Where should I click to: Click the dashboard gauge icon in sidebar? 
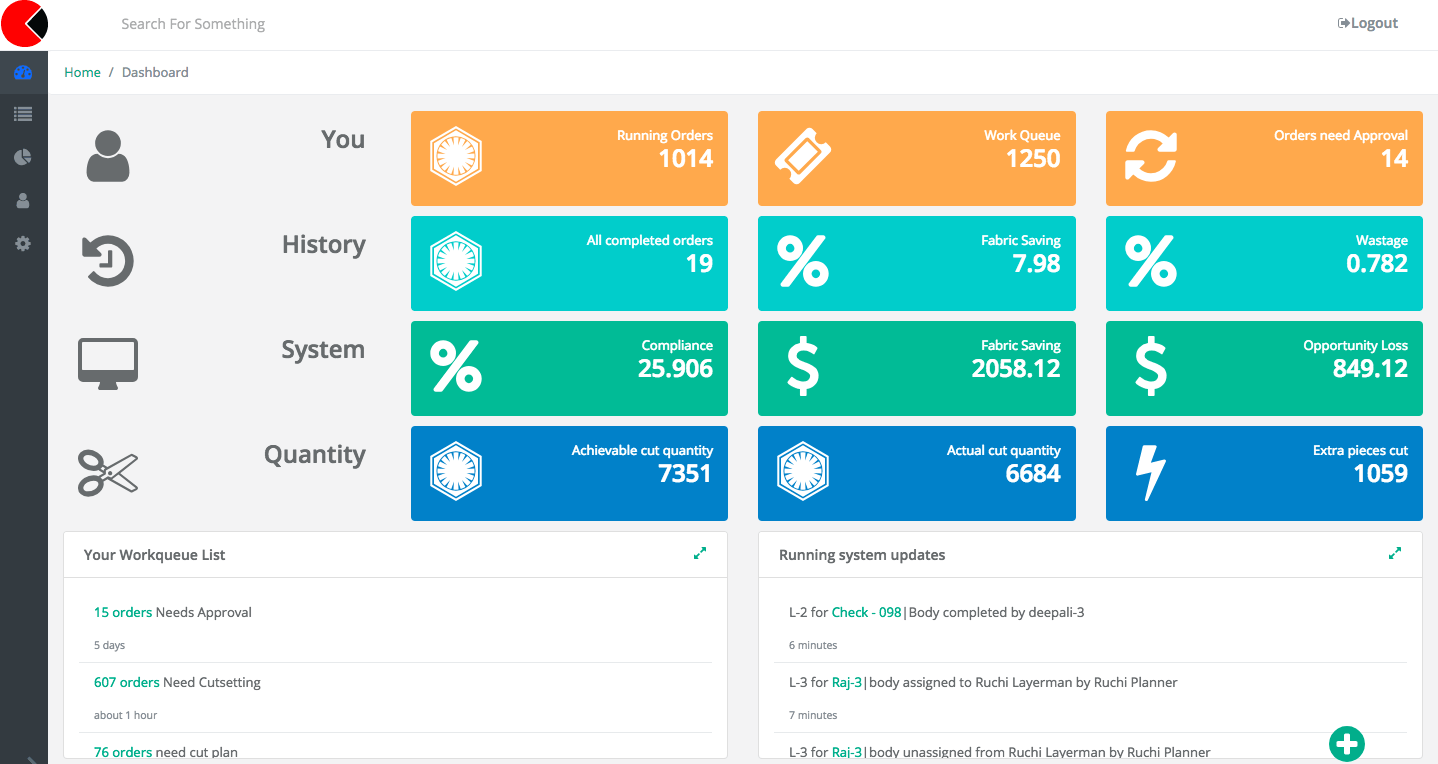(23, 73)
